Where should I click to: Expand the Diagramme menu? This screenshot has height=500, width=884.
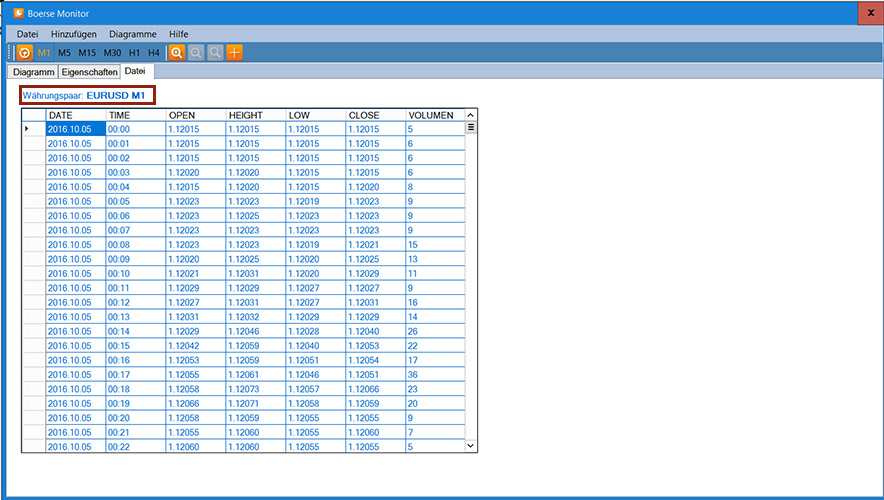pyautogui.click(x=133, y=34)
